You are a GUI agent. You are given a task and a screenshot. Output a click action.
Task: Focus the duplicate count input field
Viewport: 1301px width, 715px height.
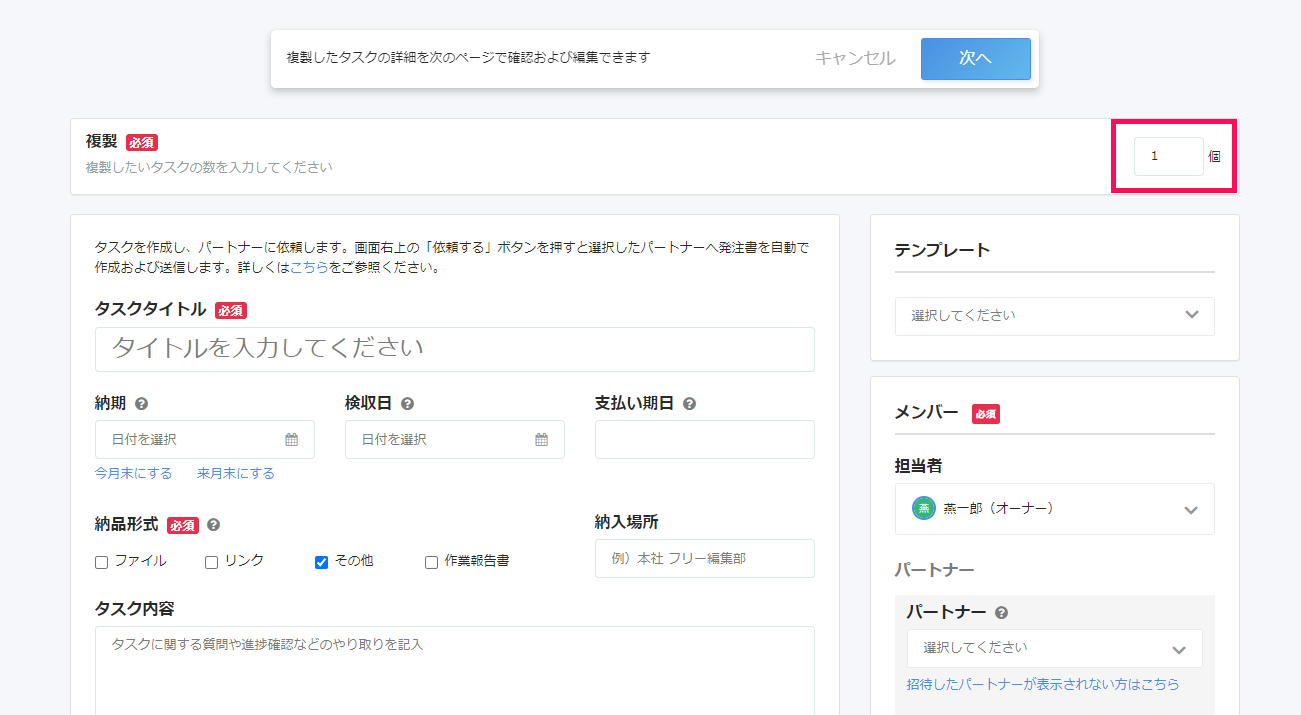pos(1168,156)
